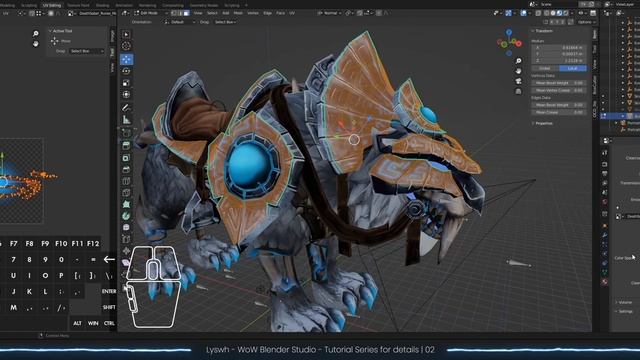The image size is (640, 360).
Task: Switch to Wireframe viewport shading
Action: 547,13
